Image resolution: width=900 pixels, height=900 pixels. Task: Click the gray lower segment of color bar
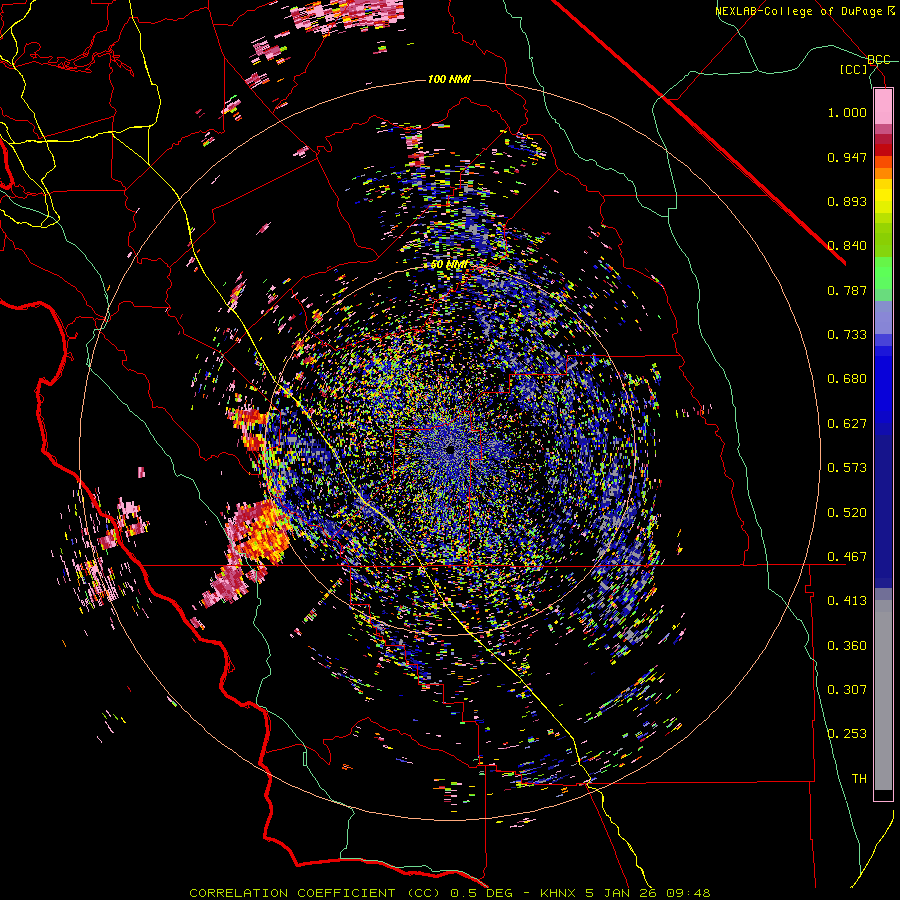click(x=883, y=695)
